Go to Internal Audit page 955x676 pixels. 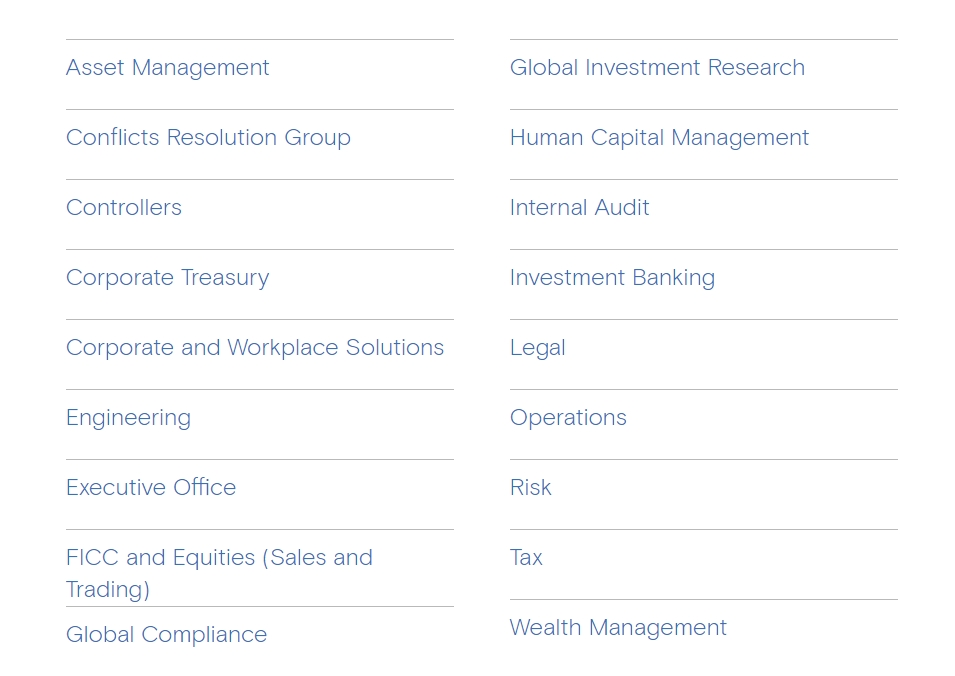(579, 208)
